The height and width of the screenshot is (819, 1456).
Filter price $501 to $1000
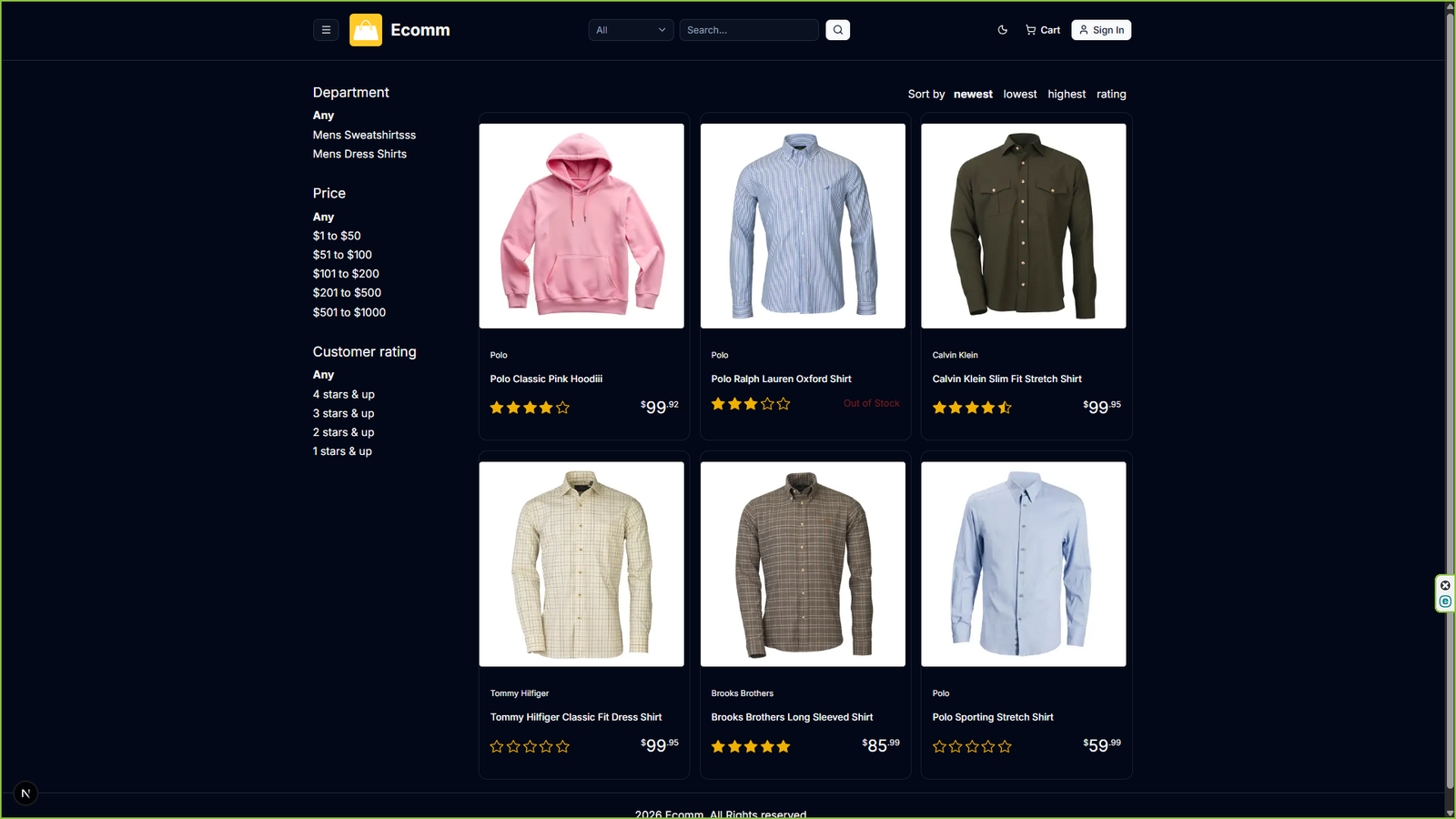pos(349,312)
